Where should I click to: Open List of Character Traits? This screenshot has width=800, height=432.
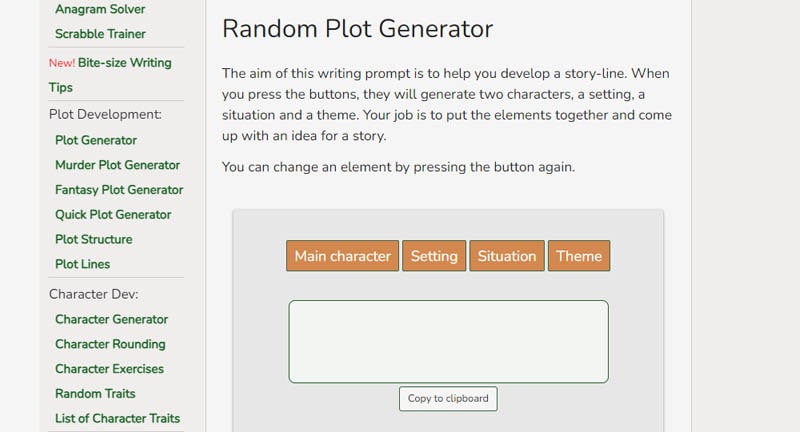click(x=117, y=418)
